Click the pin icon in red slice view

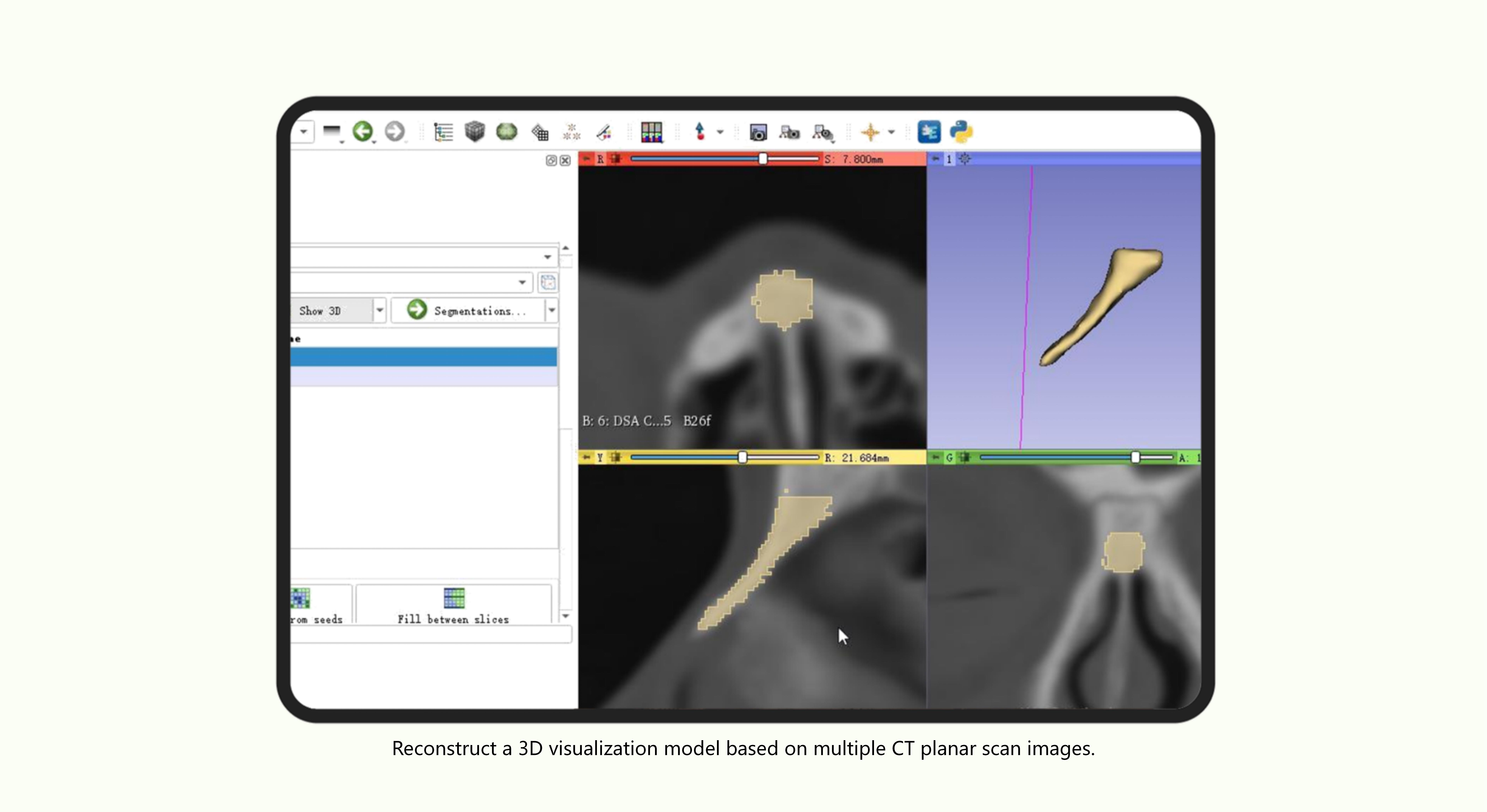tap(586, 159)
